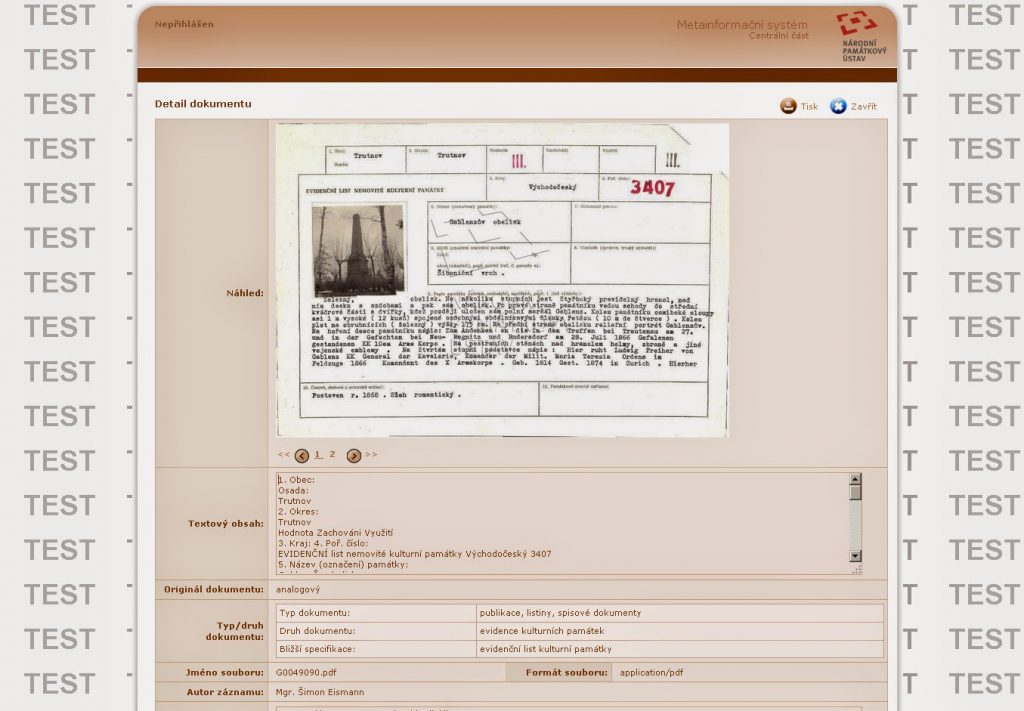Image resolution: width=1024 pixels, height=711 pixels.
Task: Click the Centrální část subtitle
Action: click(778, 36)
